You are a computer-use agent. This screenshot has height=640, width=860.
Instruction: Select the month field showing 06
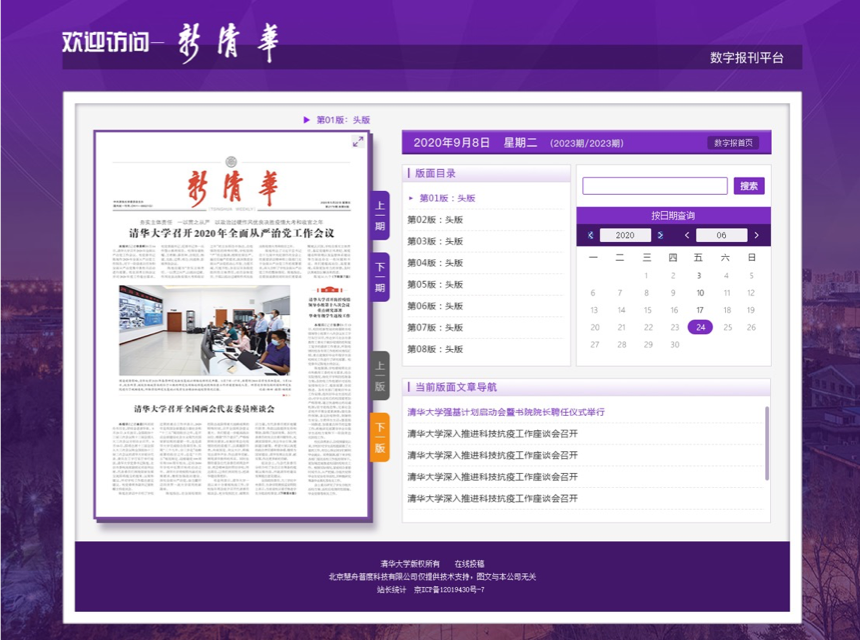pos(721,235)
